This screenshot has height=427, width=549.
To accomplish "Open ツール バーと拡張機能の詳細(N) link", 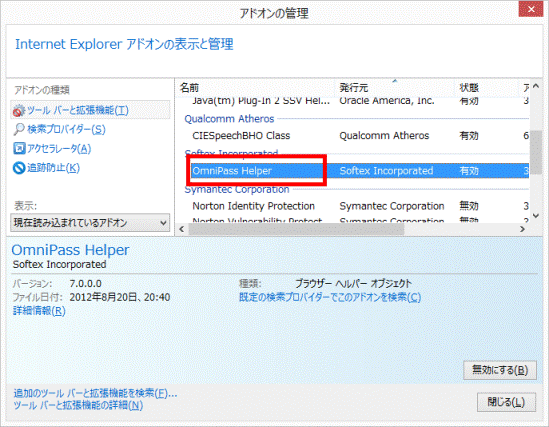I will [78, 405].
